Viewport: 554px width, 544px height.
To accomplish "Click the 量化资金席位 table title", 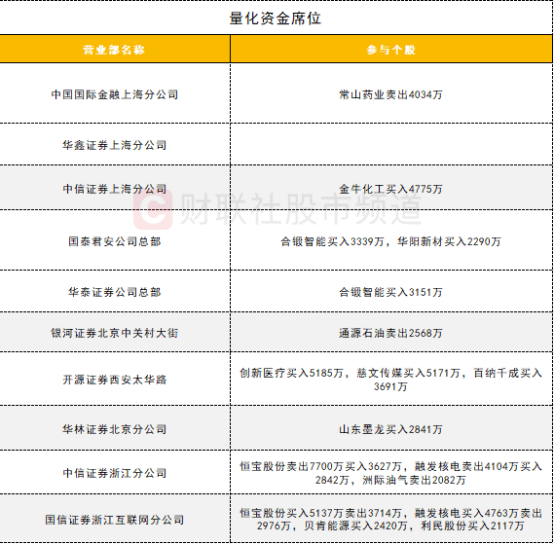I will 275,18.
